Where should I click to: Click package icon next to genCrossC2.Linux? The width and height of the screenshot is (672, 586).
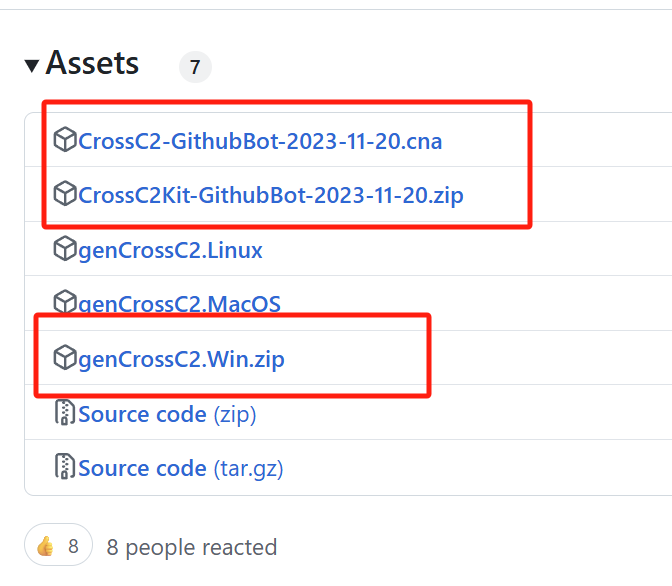tap(65, 248)
